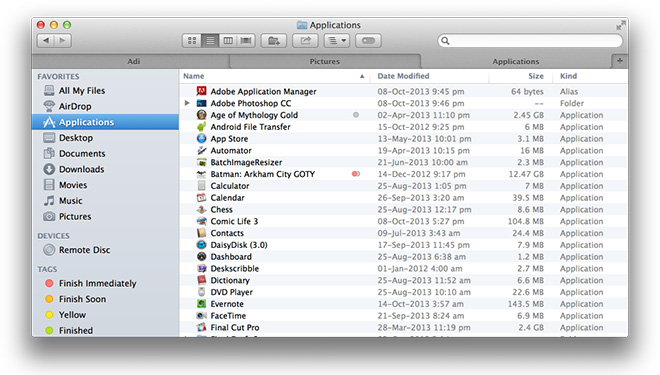Click the Applications title folder icon
The image size is (660, 375).
point(302,25)
